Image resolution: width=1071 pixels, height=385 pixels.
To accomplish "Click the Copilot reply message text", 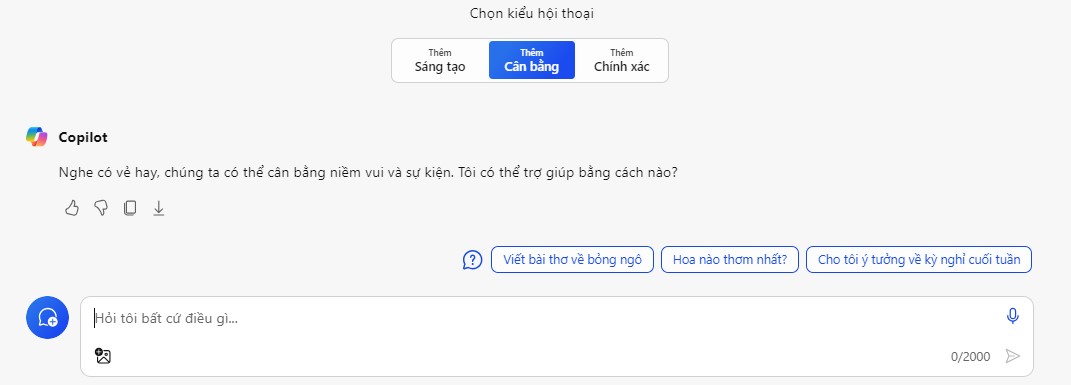I will [x=368, y=173].
